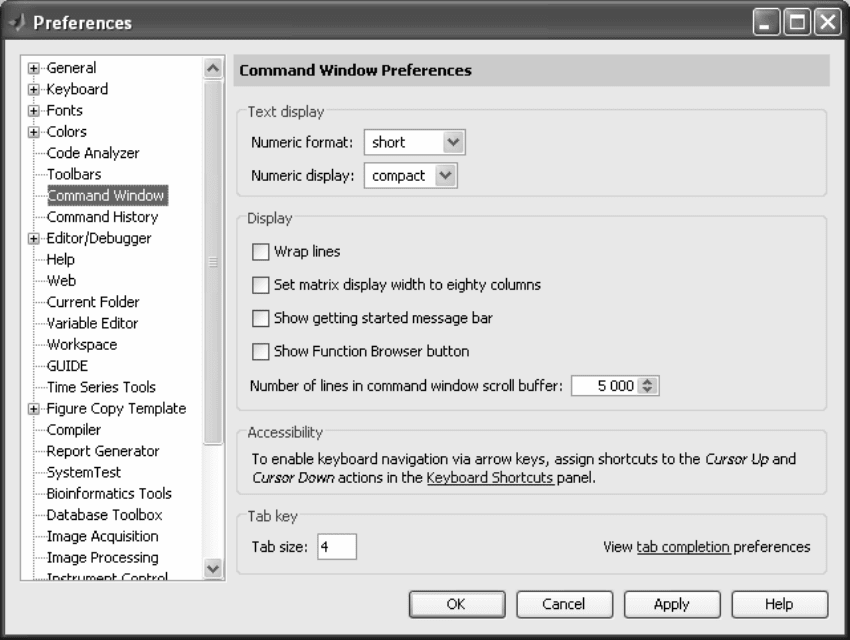Image resolution: width=850 pixels, height=640 pixels.
Task: Check Show getting started message bar
Action: click(x=261, y=318)
